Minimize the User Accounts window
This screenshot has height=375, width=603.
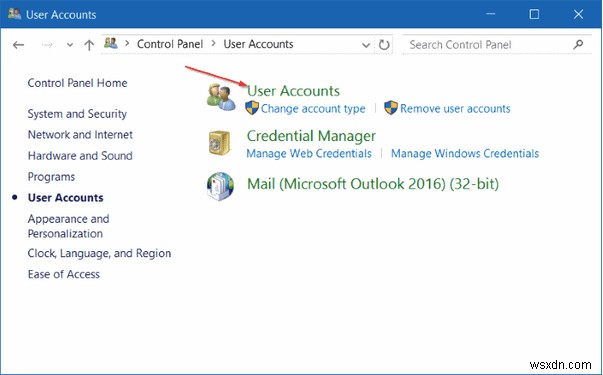click(490, 14)
